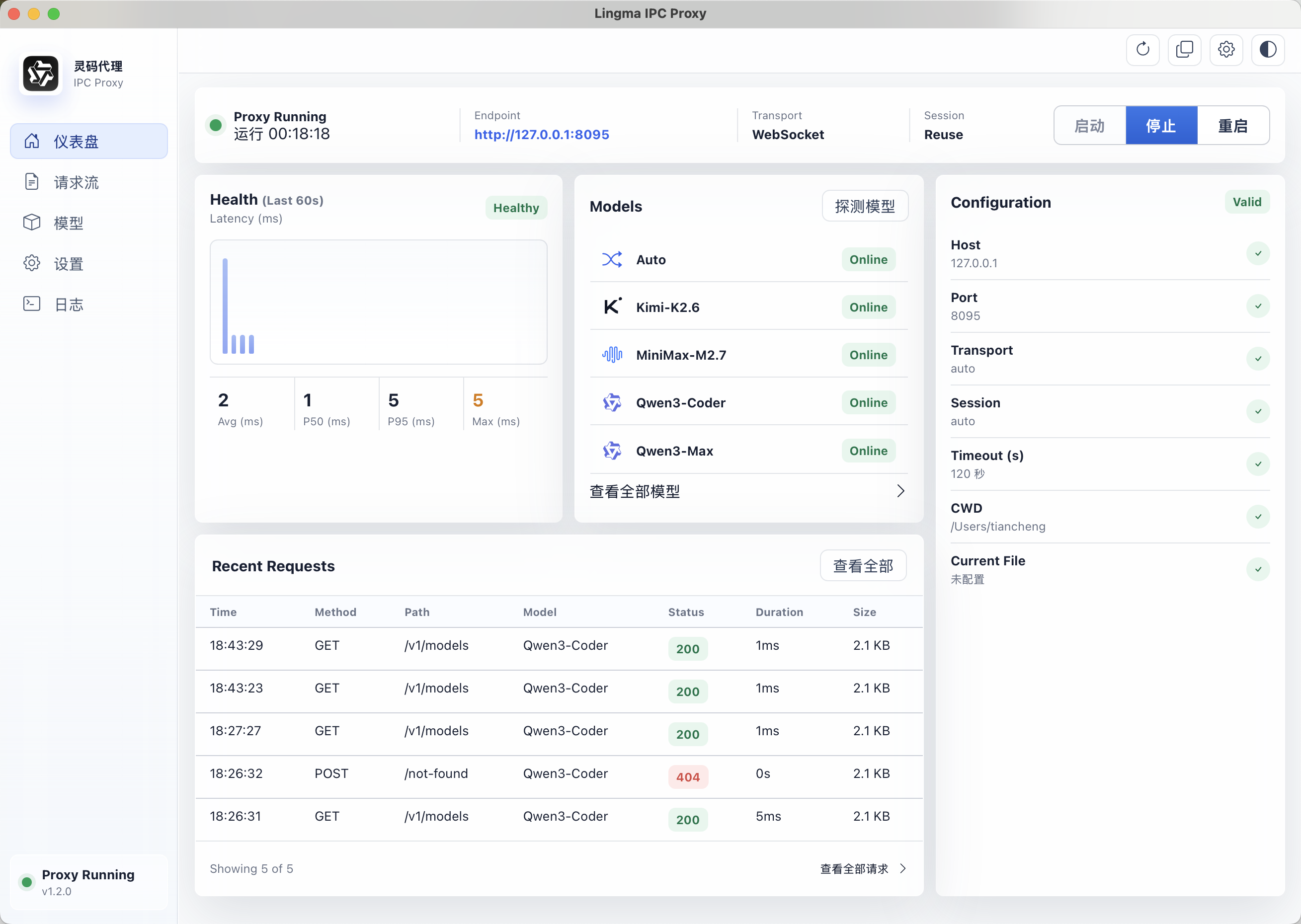Screen dimensions: 1301x924
Task: Select the 停止 (stop) segment button
Action: pyautogui.click(x=1161, y=125)
